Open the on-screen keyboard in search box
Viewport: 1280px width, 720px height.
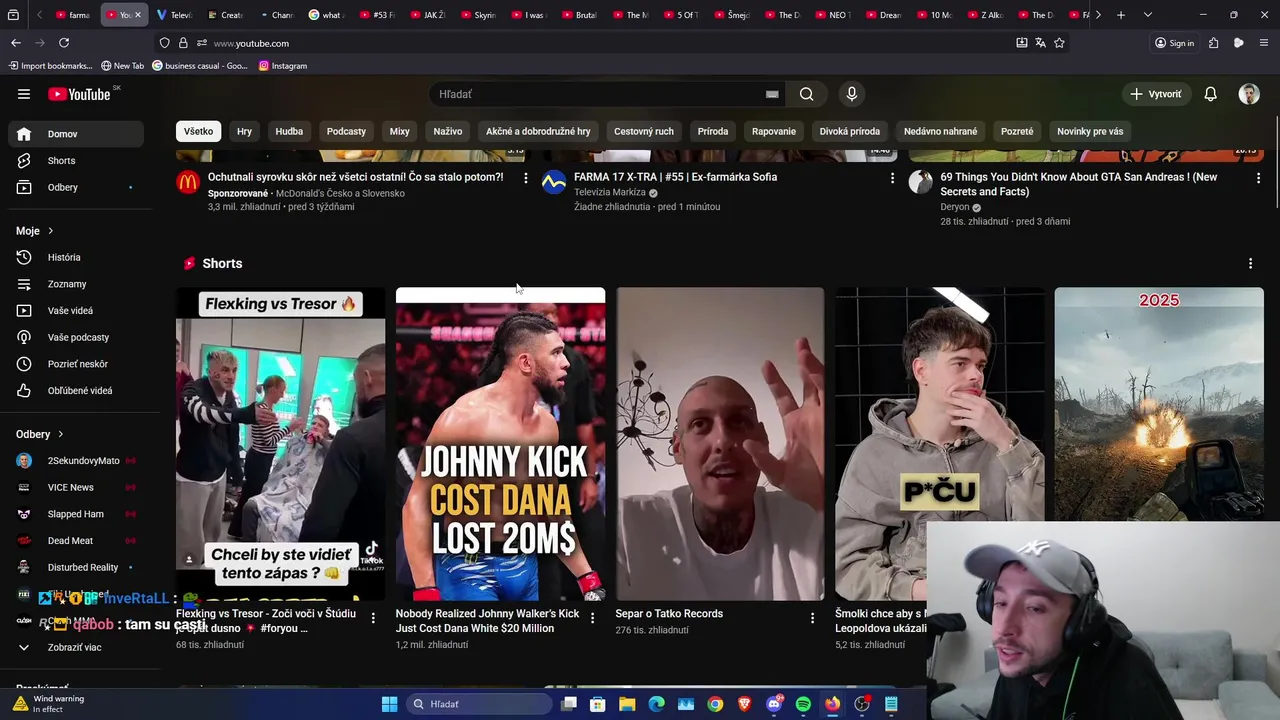point(772,94)
